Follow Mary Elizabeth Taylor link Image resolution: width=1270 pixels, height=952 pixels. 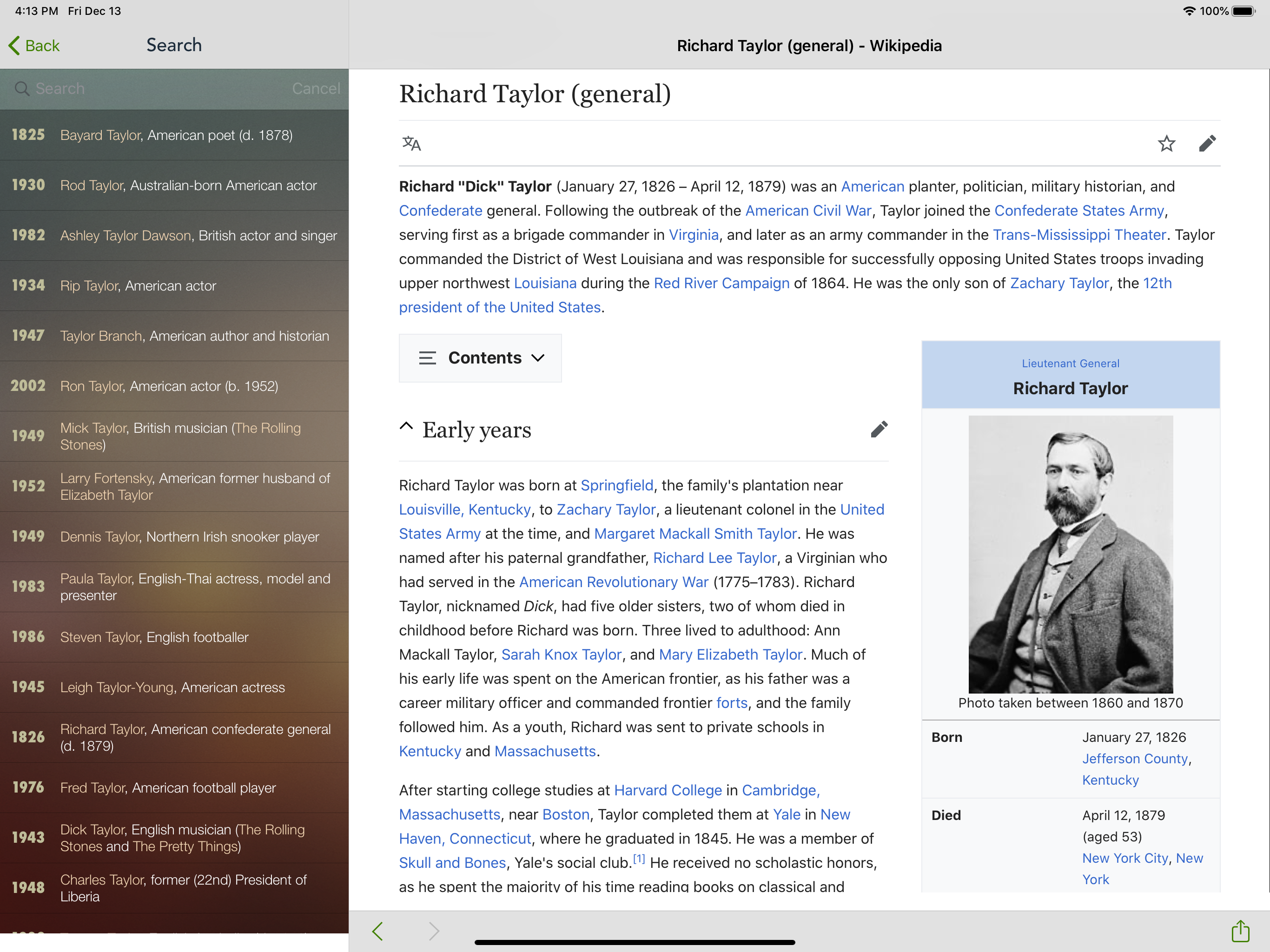[x=730, y=654]
